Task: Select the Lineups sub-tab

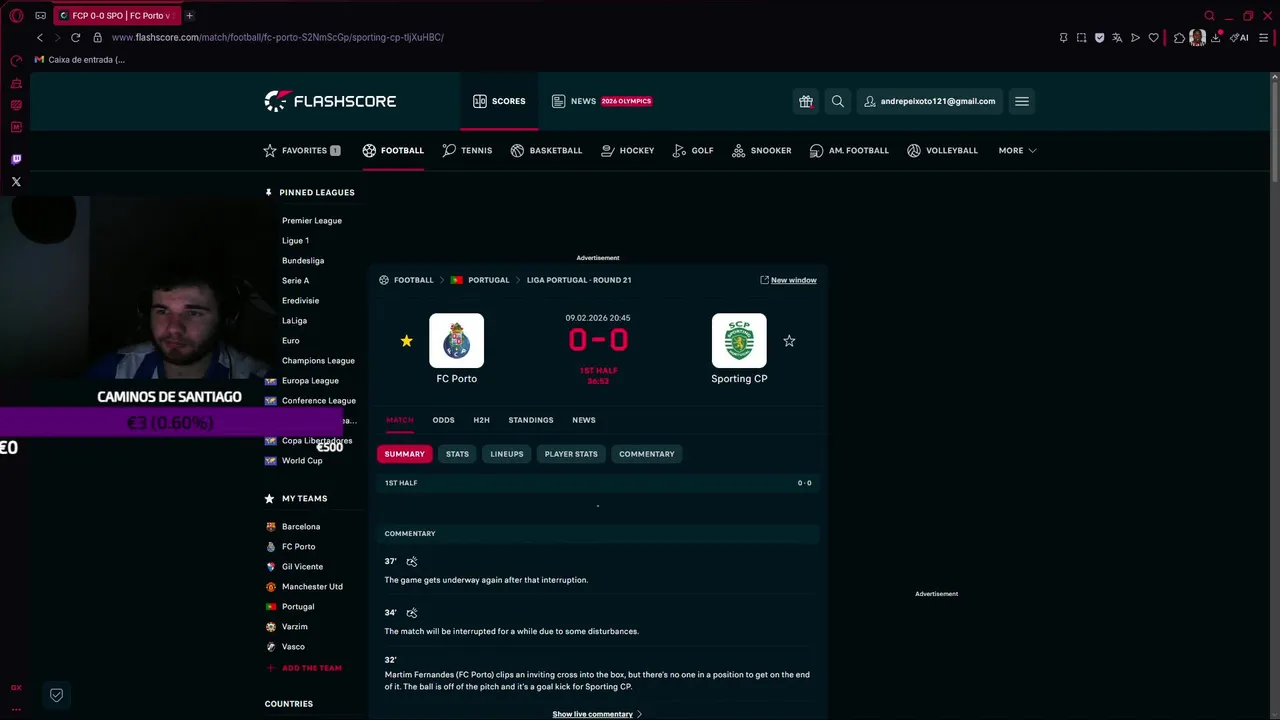Action: [x=506, y=454]
